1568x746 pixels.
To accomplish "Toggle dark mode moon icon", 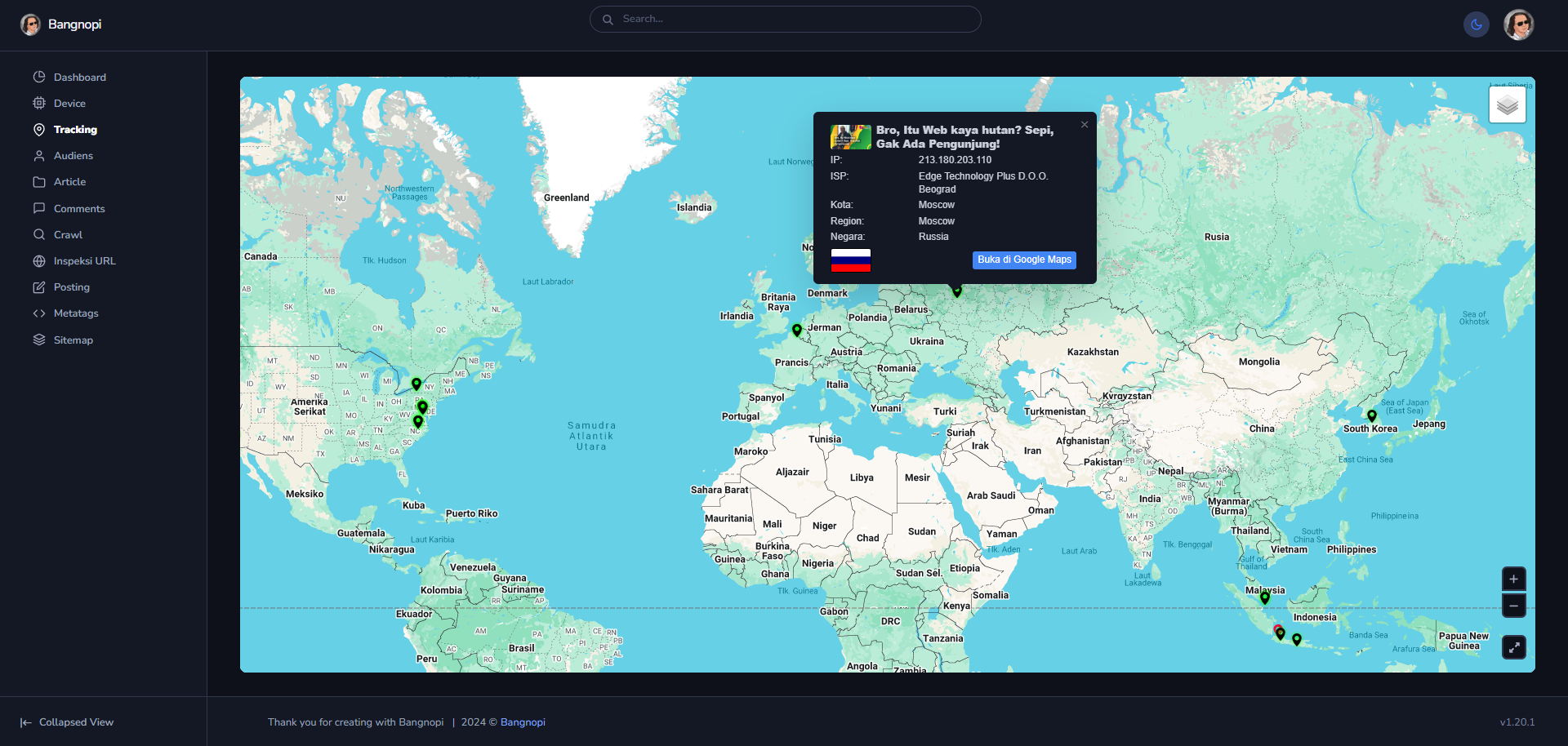I will pyautogui.click(x=1476, y=24).
